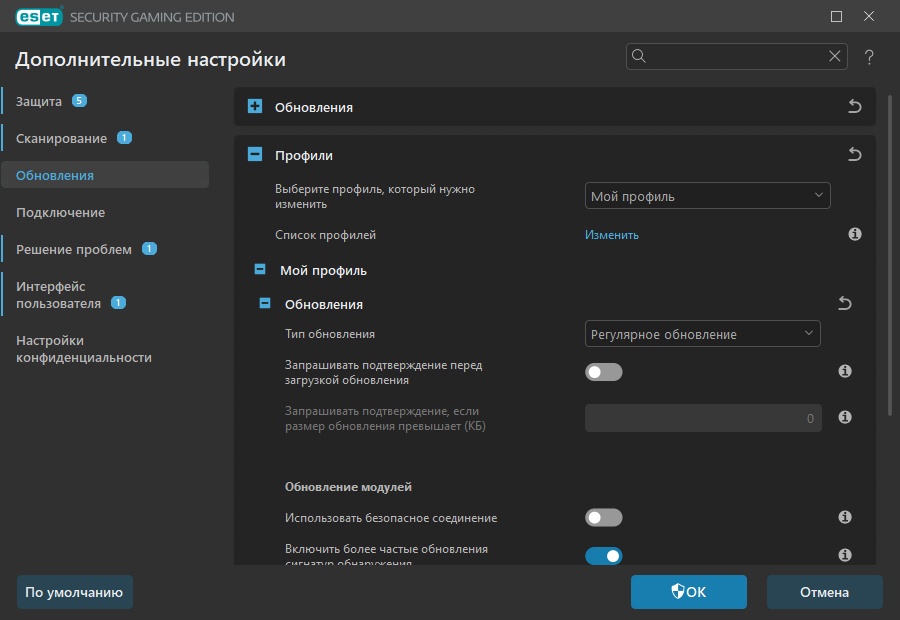Click the badge next to Интерфейс пользователя
900x620 pixels.
[x=118, y=303]
